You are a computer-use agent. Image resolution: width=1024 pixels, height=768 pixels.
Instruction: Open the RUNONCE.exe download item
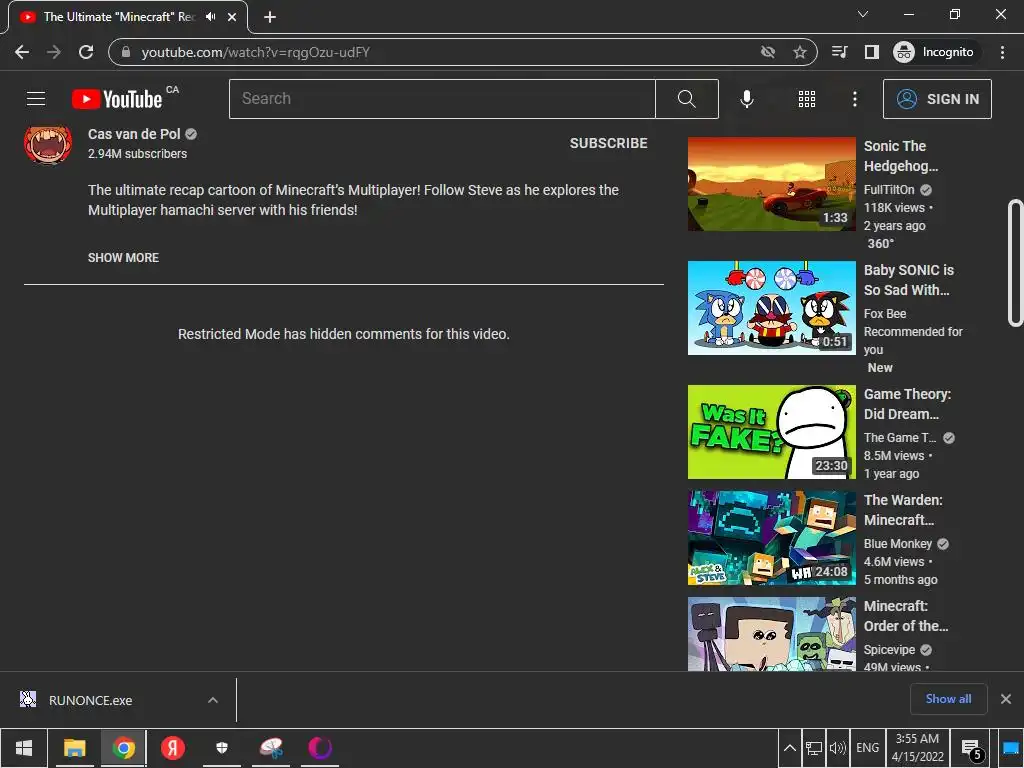tap(90, 700)
